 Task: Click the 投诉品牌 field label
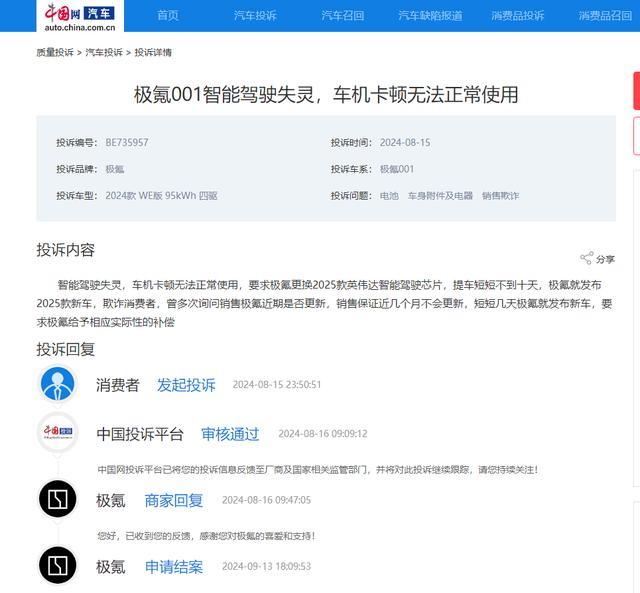77,169
